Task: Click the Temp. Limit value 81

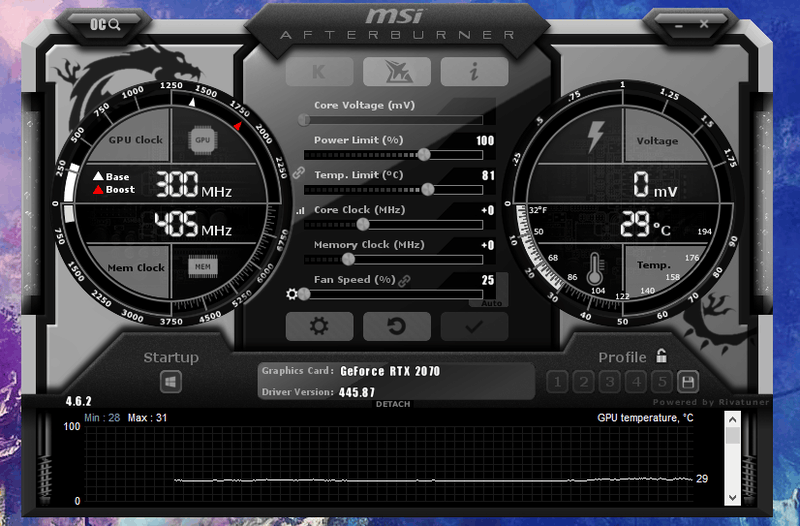Action: pos(488,176)
